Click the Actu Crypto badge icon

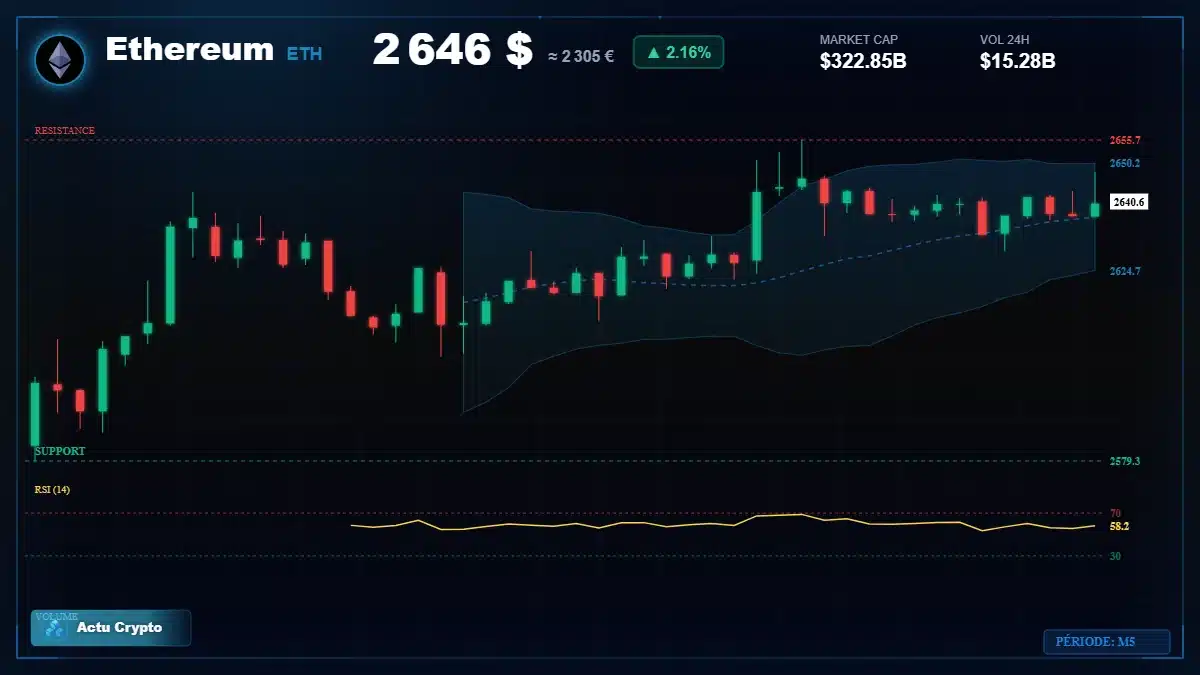pos(55,629)
